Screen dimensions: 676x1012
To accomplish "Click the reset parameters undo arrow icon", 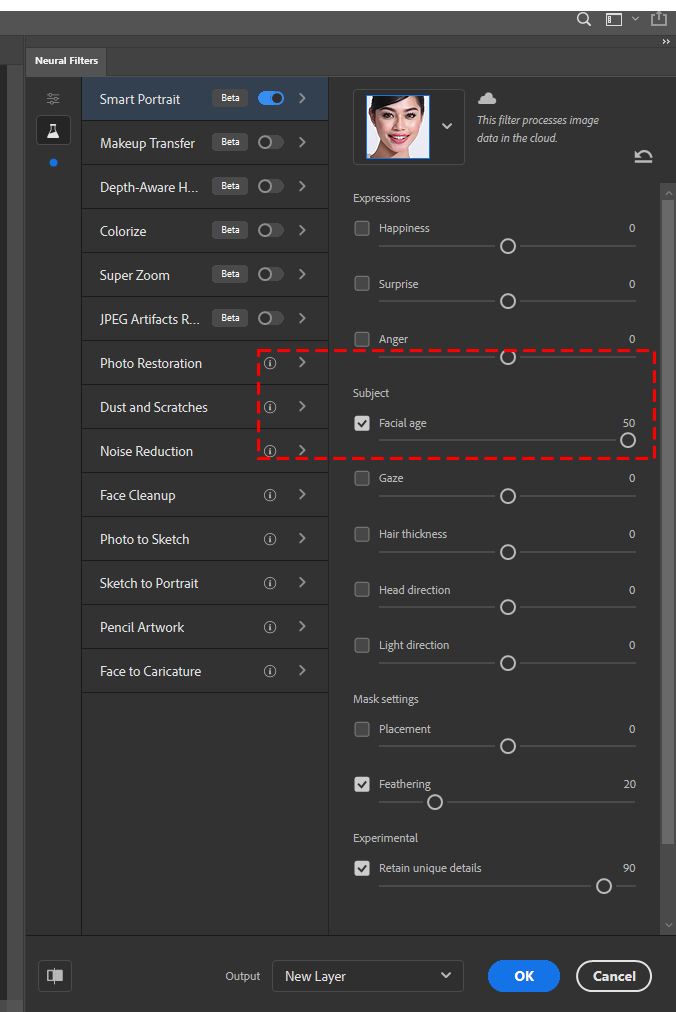I will [x=643, y=156].
